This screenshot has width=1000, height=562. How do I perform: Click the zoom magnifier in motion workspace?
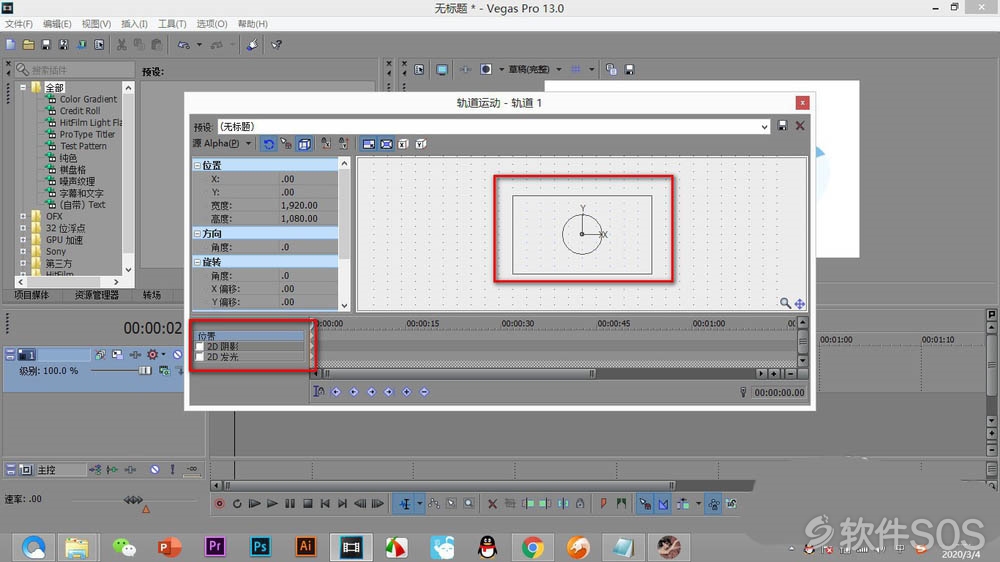click(x=785, y=303)
